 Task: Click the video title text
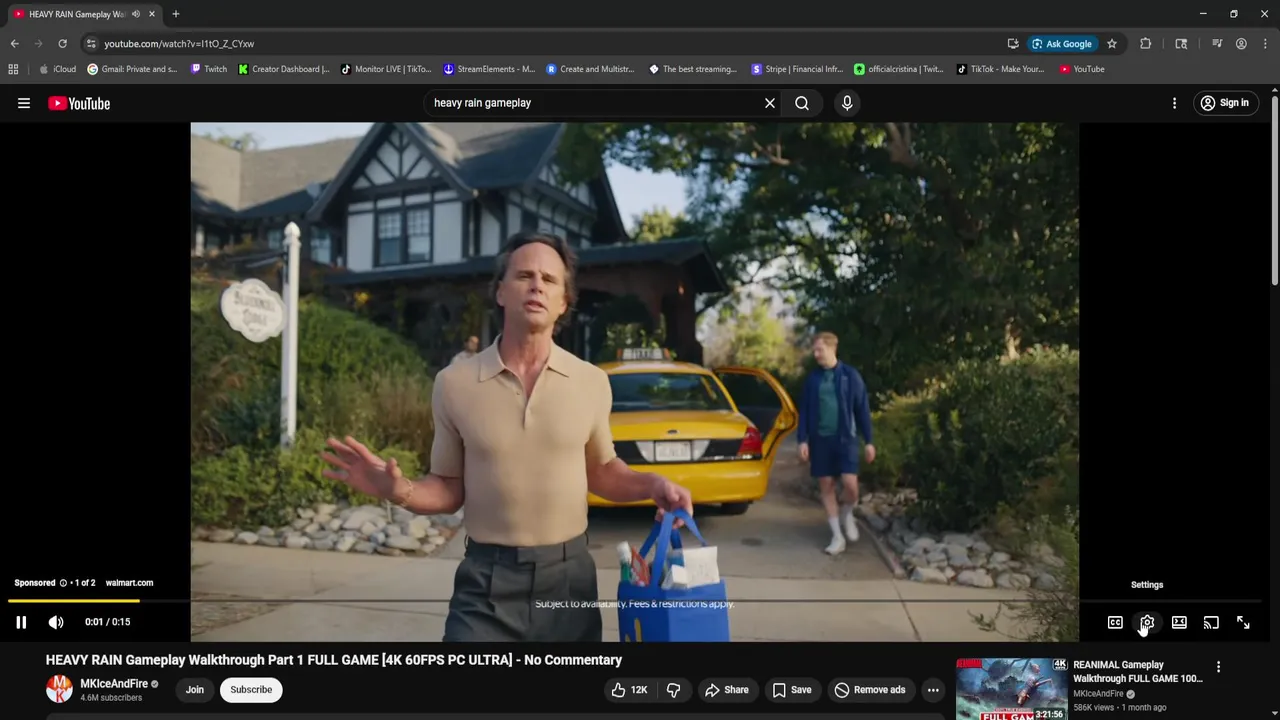coord(334,660)
